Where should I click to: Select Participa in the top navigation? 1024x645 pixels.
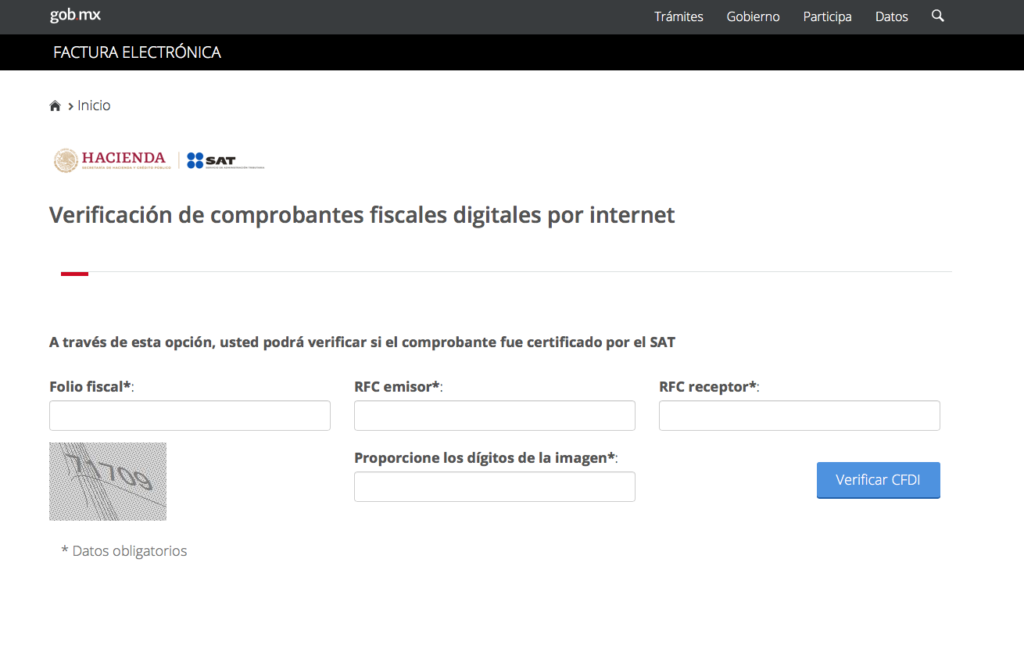pyautogui.click(x=827, y=17)
